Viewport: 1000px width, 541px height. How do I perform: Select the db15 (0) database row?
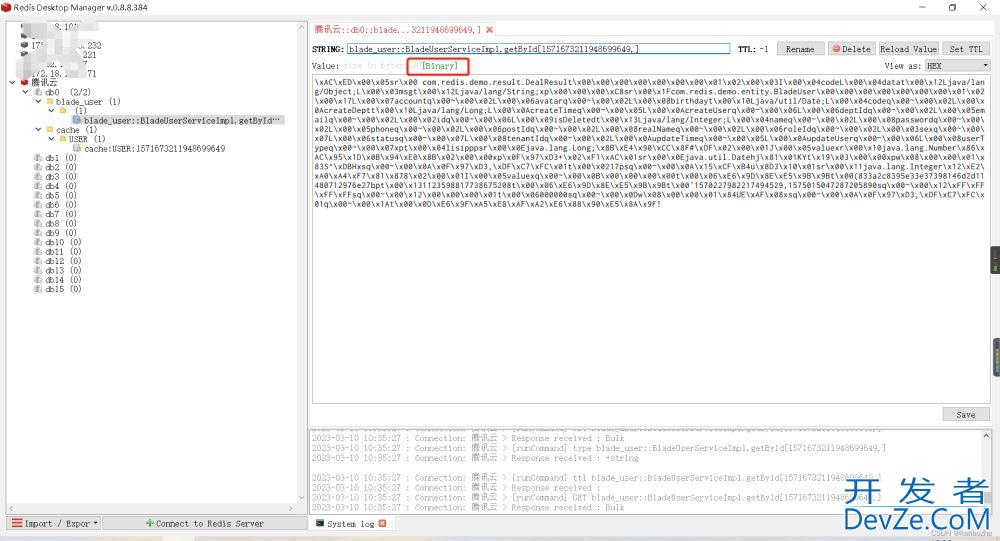click(63, 289)
